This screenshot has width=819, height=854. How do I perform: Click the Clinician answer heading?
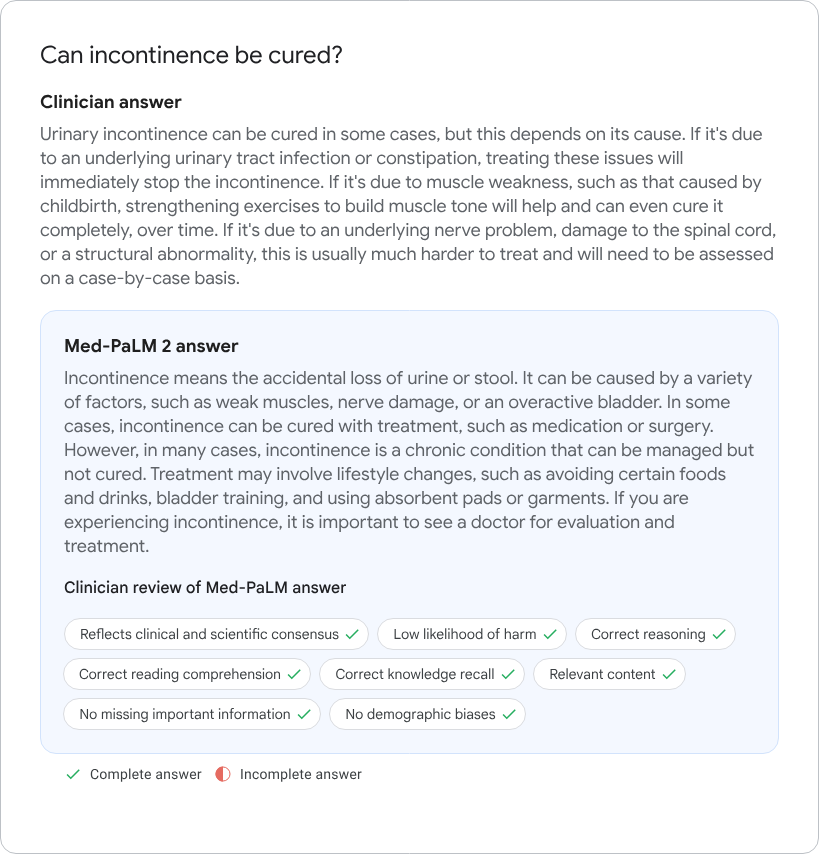tap(111, 102)
